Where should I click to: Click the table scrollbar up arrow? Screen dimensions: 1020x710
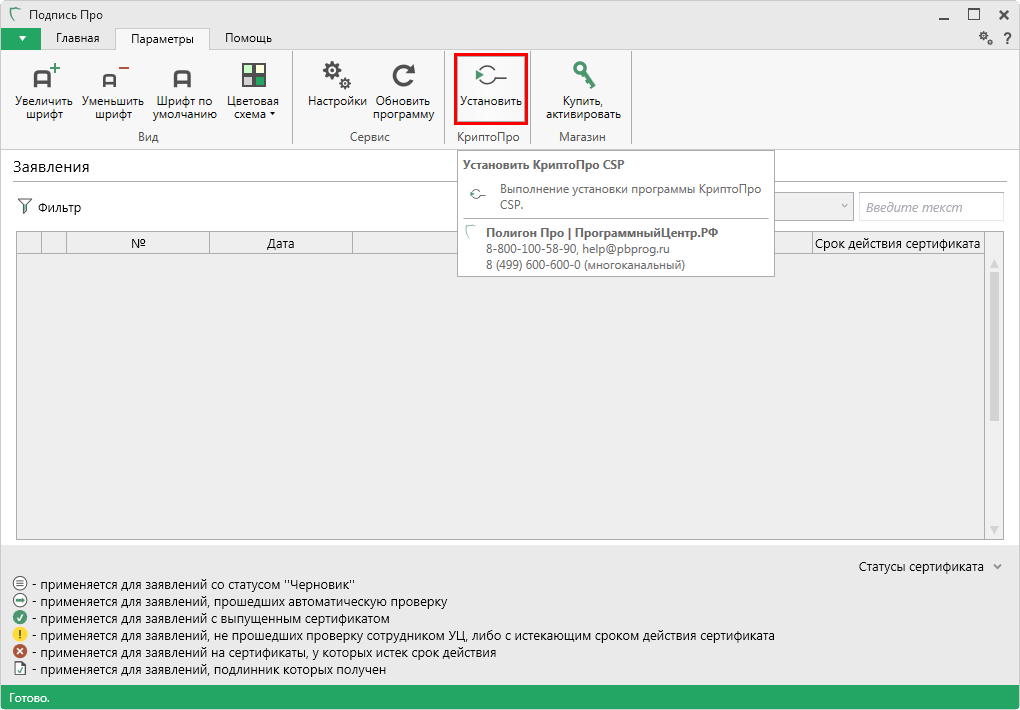pos(994,264)
